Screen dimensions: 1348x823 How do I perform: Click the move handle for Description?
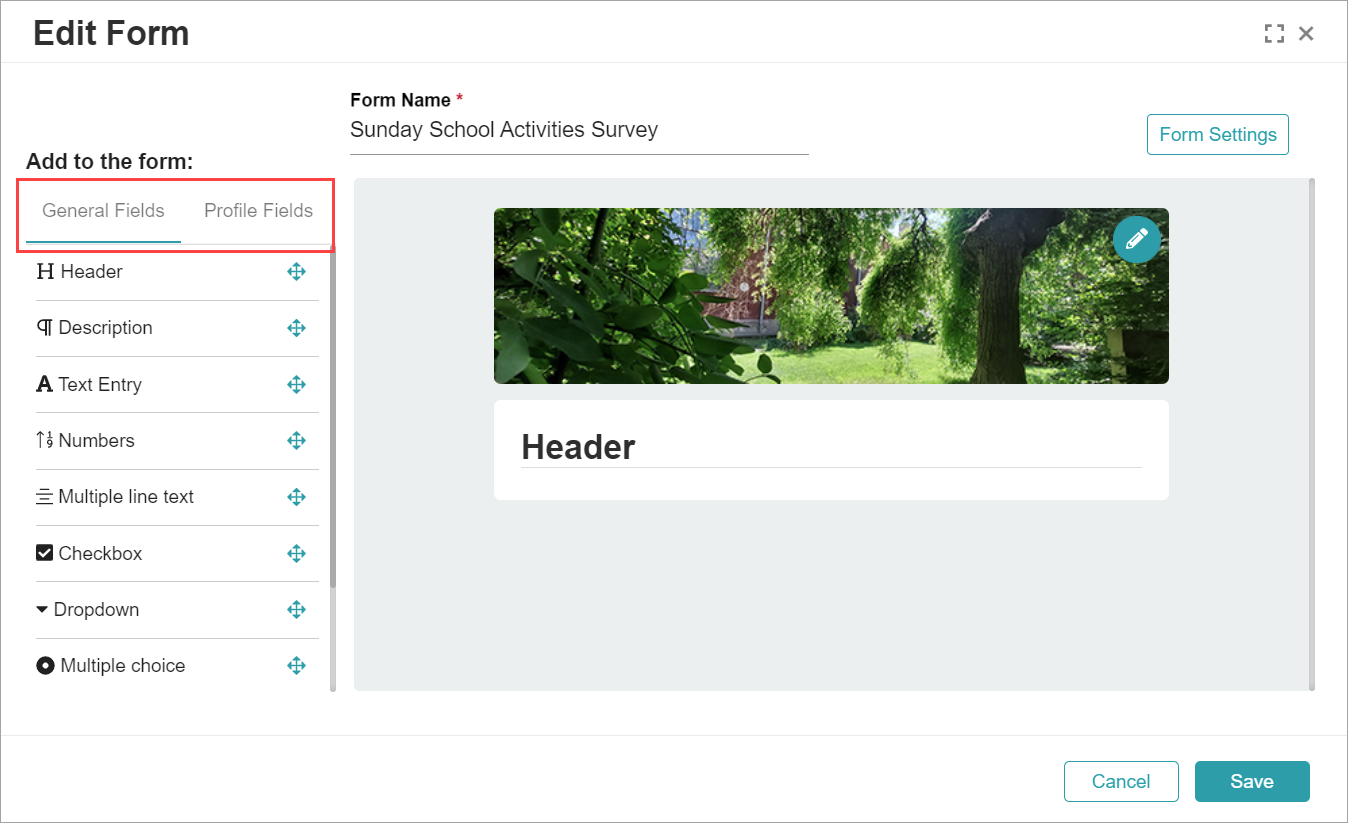tap(296, 328)
